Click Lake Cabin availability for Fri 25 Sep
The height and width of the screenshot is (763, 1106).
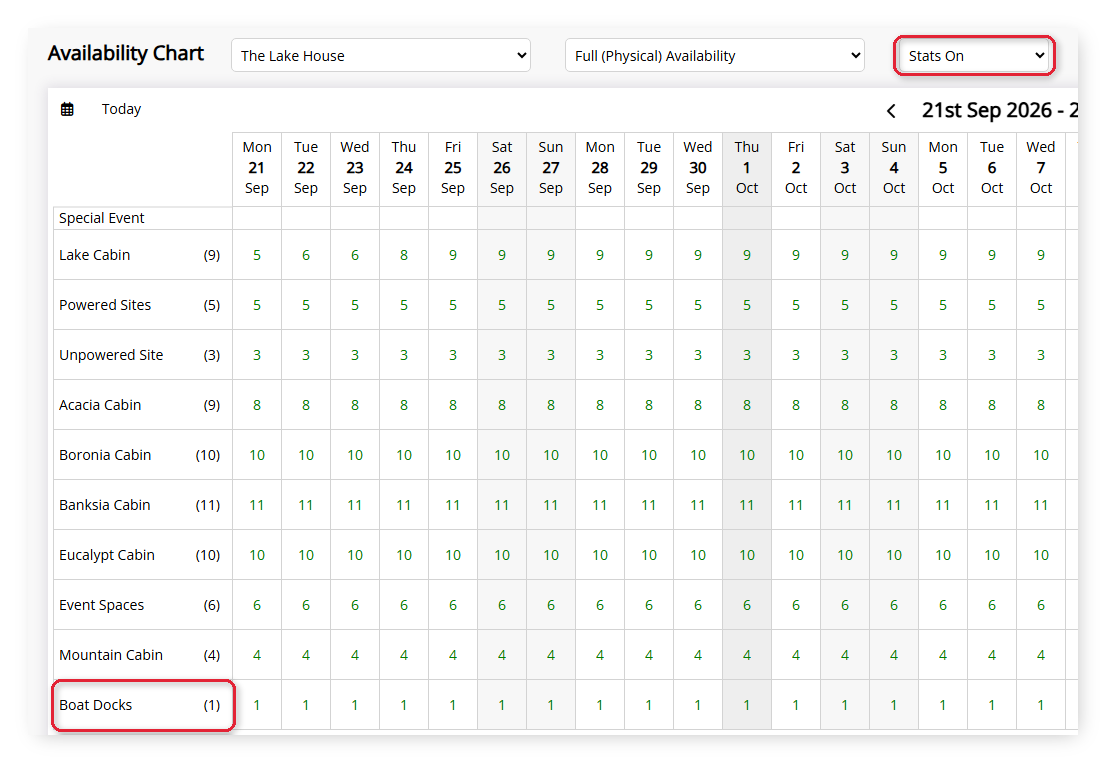pyautogui.click(x=453, y=255)
